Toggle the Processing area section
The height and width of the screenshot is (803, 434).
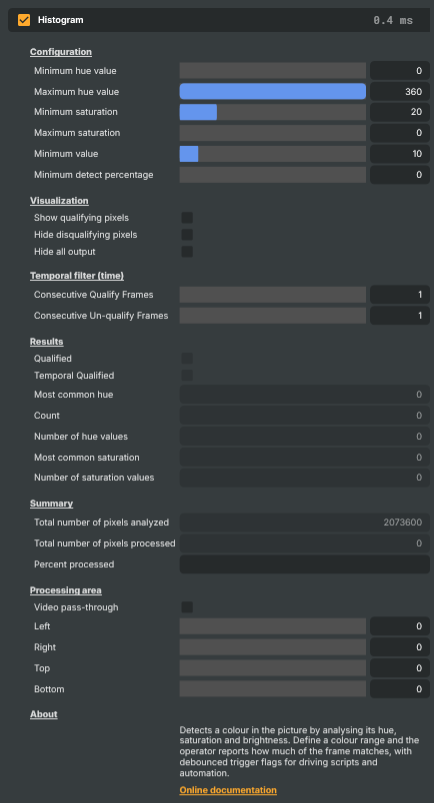click(x=66, y=590)
